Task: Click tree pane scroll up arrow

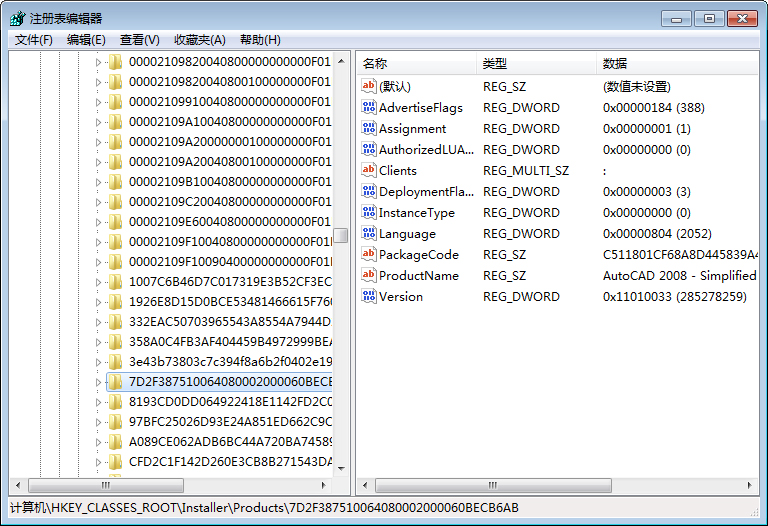Action: click(341, 61)
